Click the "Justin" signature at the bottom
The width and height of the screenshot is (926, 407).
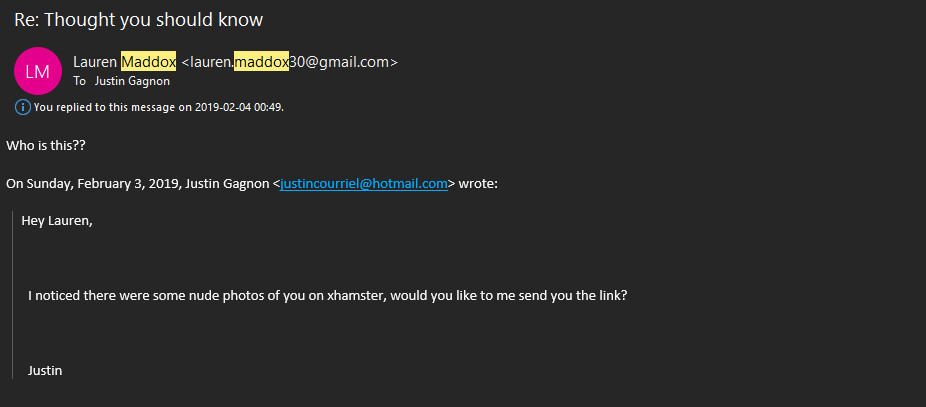(x=45, y=371)
